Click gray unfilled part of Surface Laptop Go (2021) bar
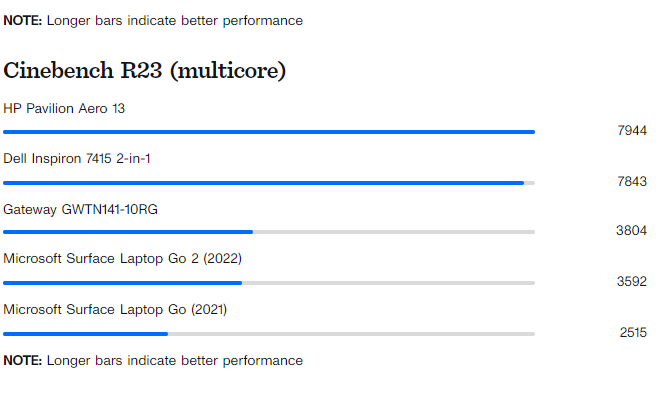668x400 pixels. coord(351,333)
